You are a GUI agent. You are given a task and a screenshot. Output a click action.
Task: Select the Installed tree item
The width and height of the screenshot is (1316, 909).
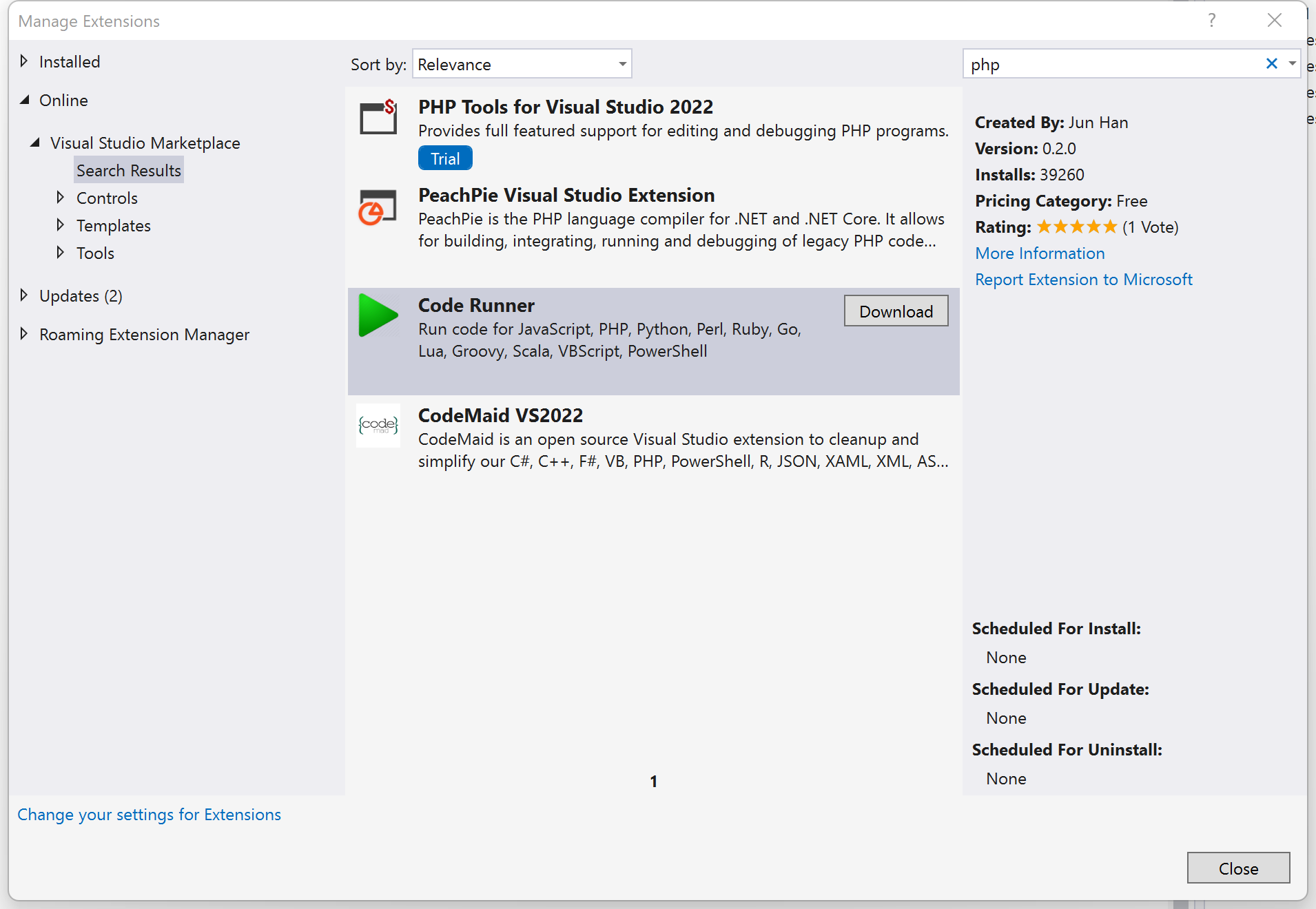(x=70, y=61)
